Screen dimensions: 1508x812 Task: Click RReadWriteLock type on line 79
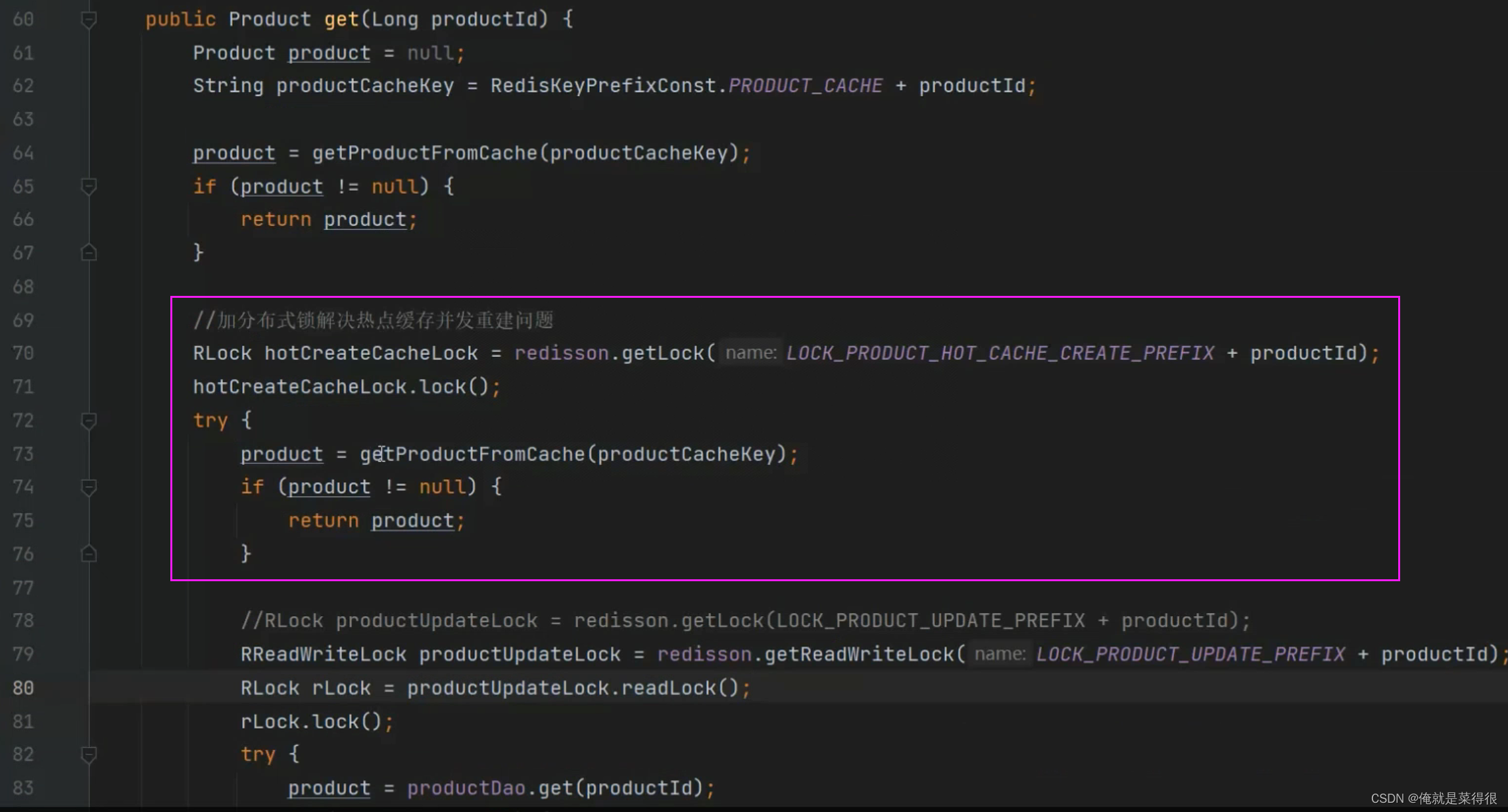tap(323, 654)
